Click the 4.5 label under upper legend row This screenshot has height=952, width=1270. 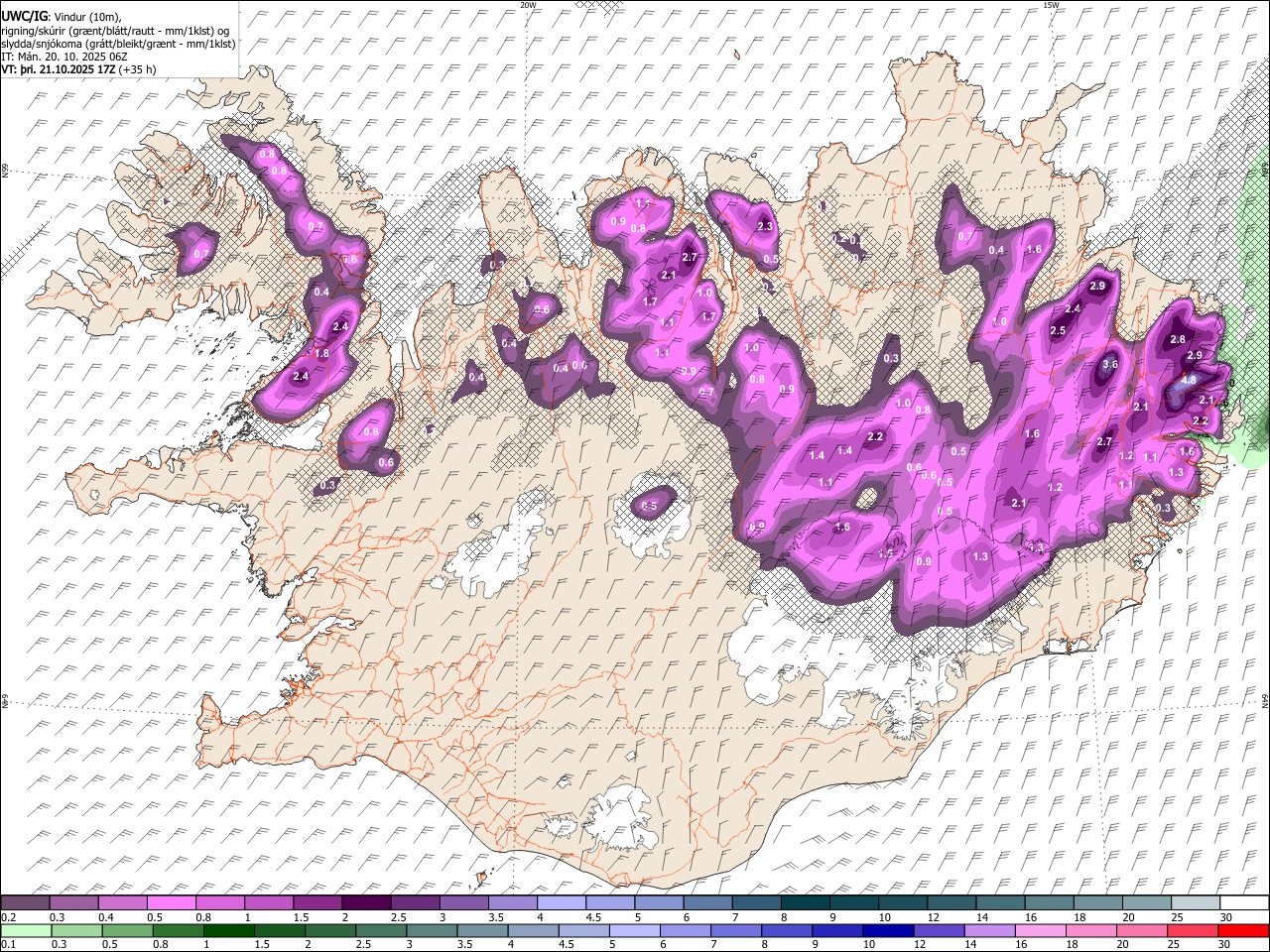[x=593, y=917]
